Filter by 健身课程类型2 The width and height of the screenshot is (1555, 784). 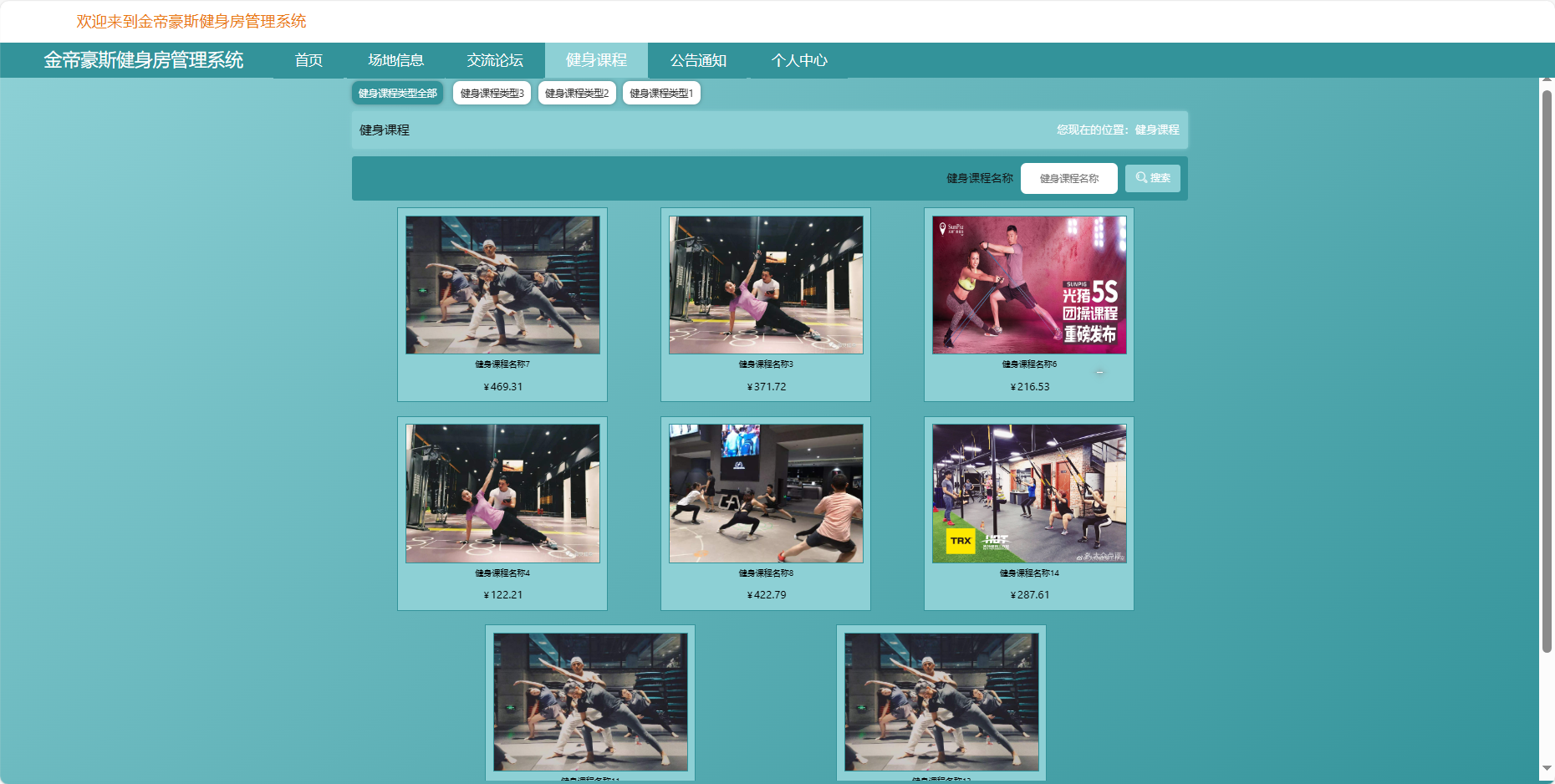pos(577,93)
